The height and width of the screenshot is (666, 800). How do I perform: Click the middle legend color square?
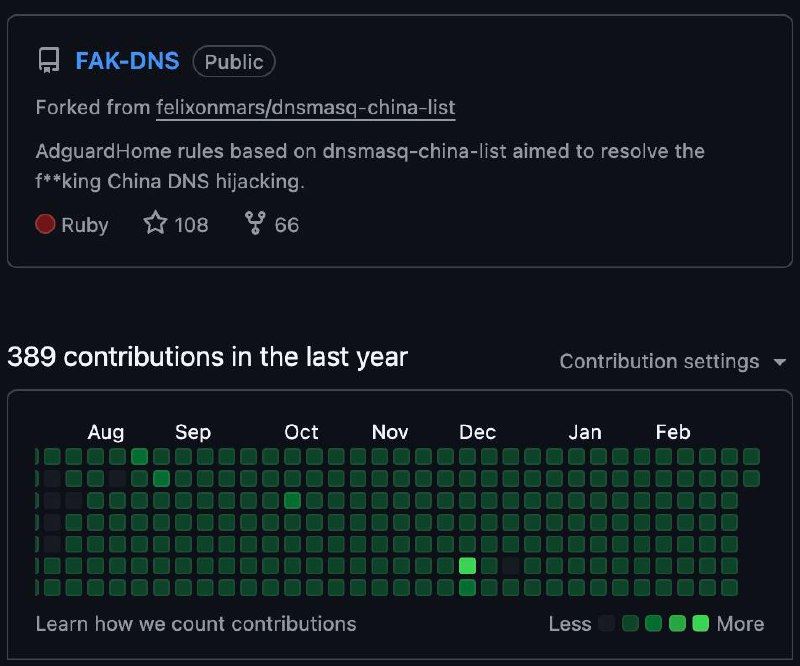coord(653,624)
